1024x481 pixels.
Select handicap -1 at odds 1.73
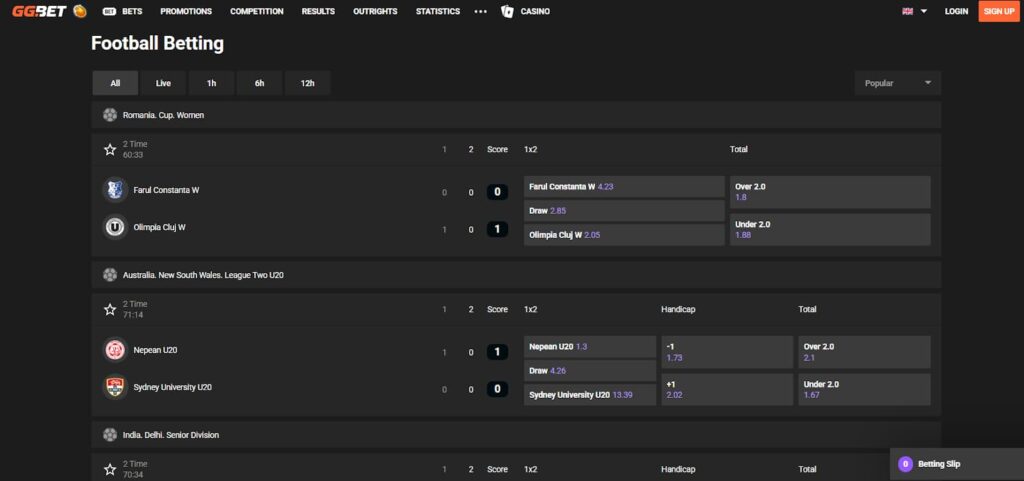728,352
